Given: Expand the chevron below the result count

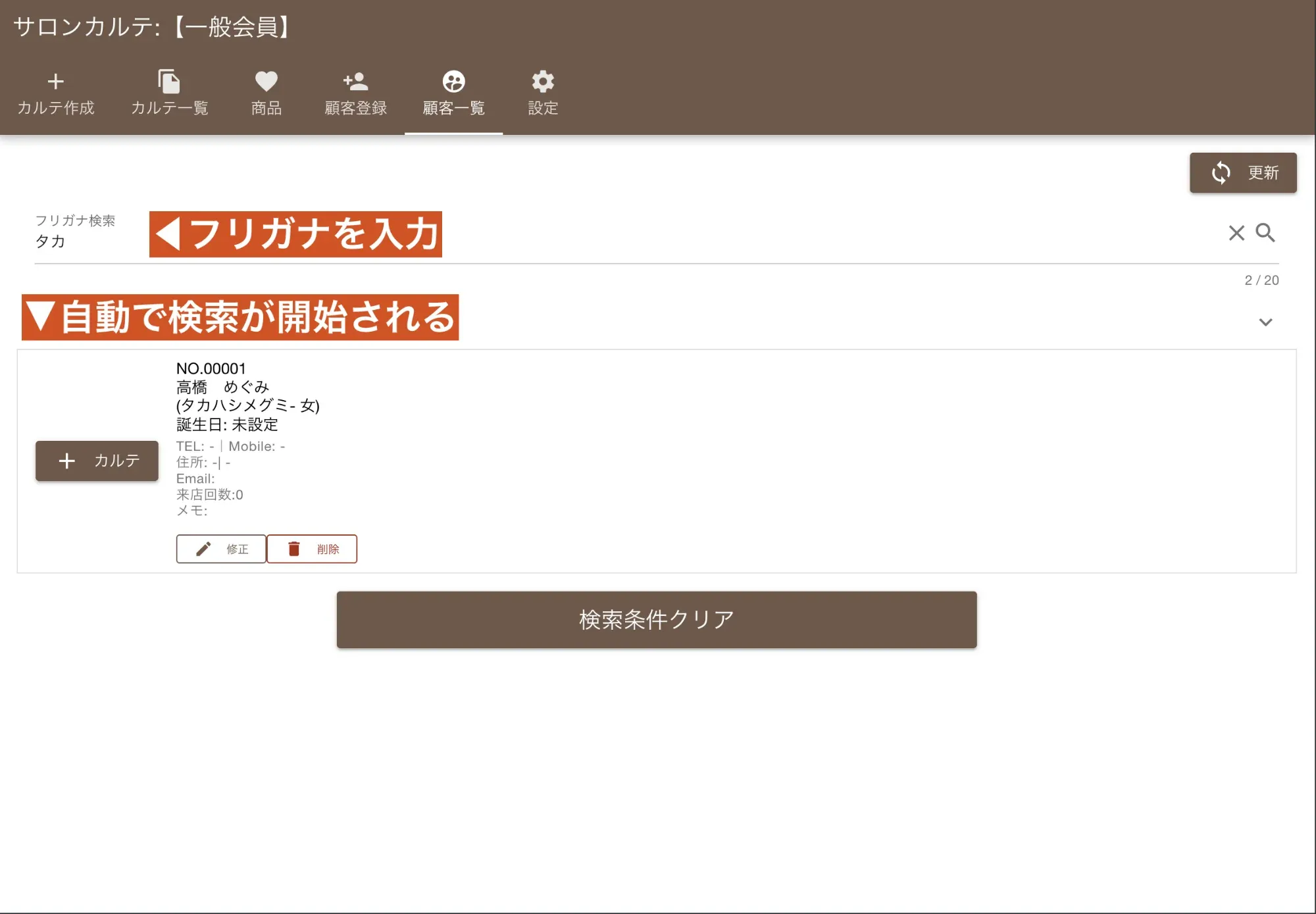Looking at the screenshot, I should pos(1264,322).
